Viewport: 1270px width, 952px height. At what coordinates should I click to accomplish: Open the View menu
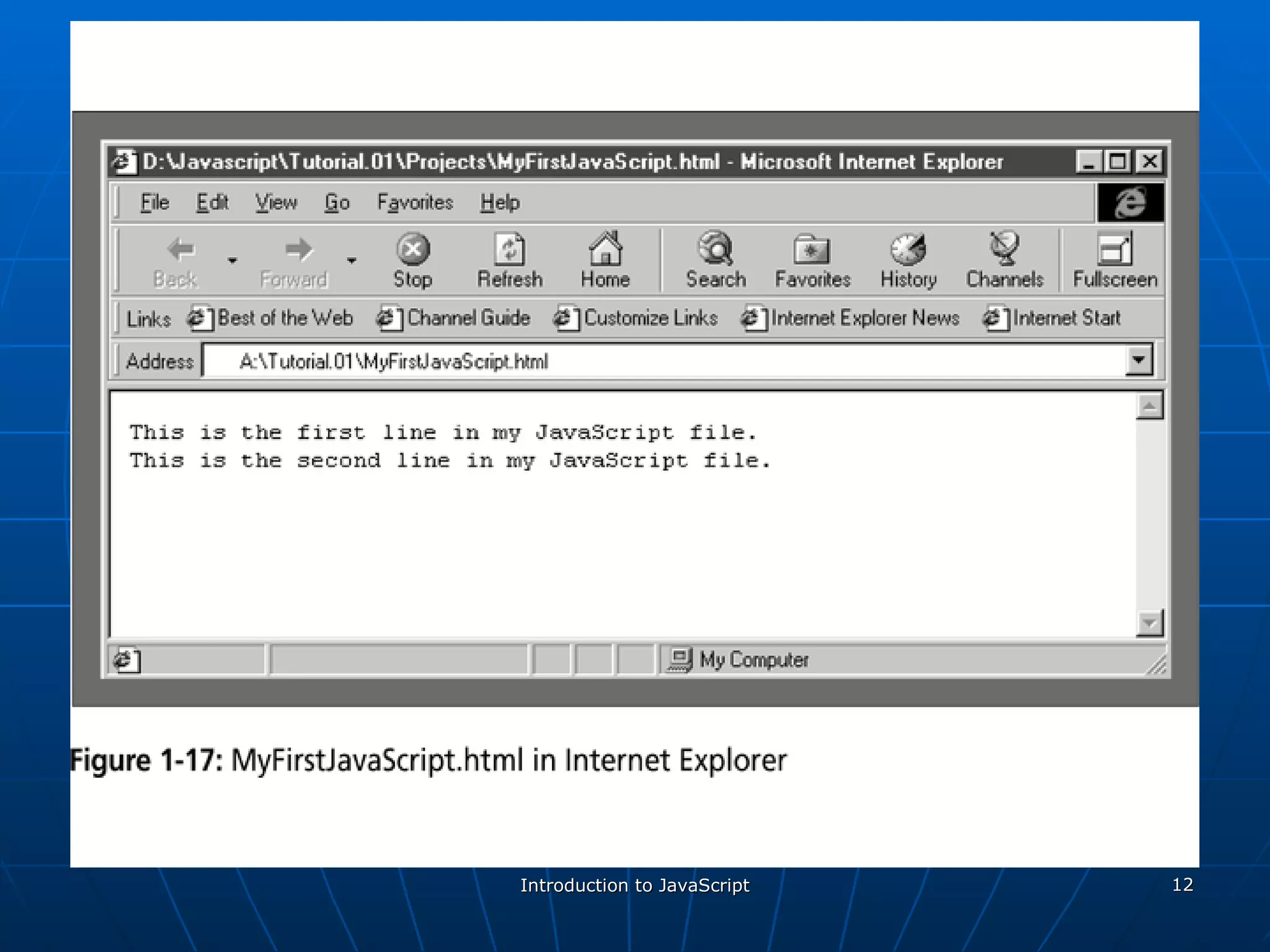(x=276, y=203)
